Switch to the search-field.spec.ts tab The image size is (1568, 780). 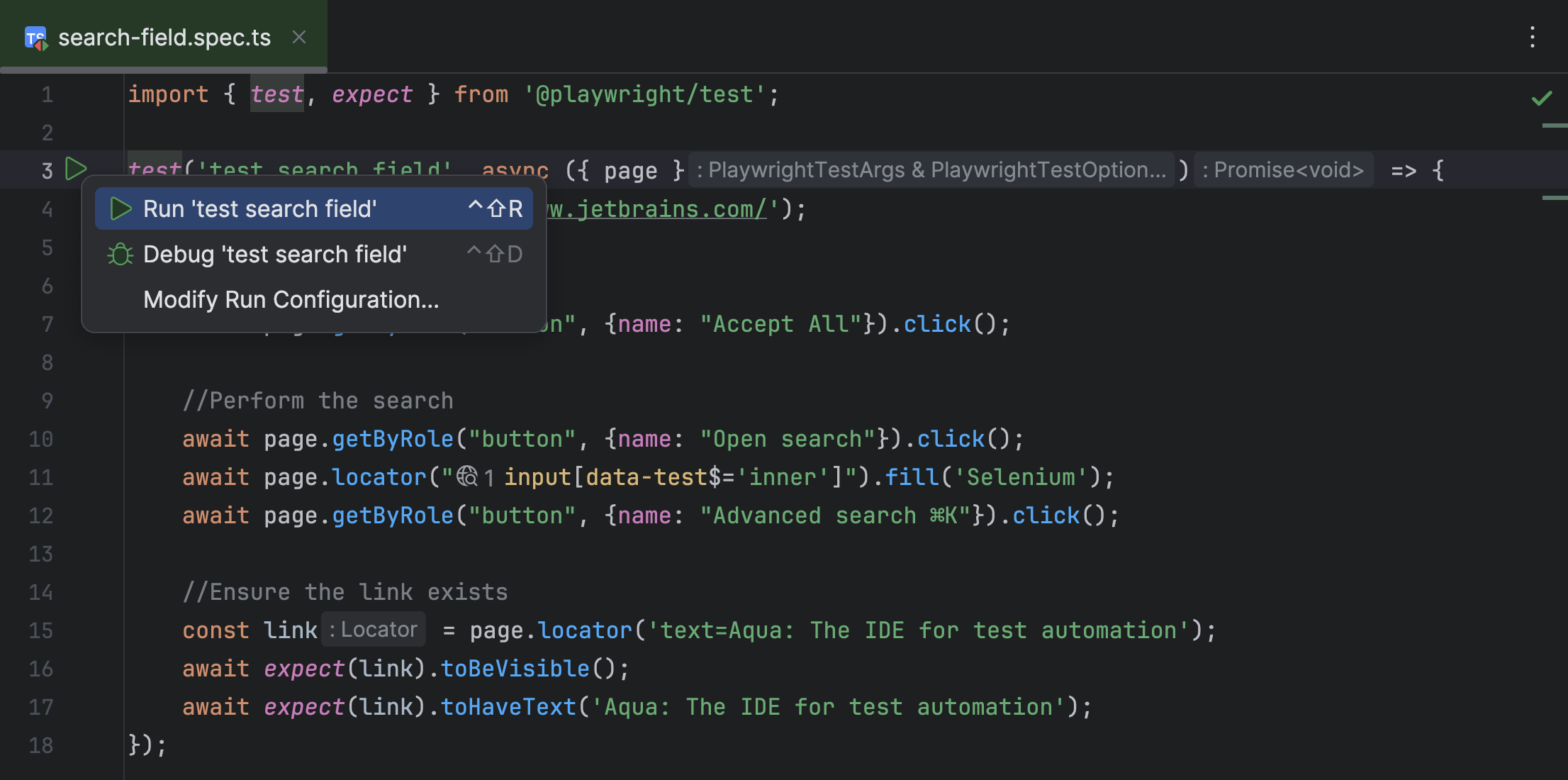point(164,37)
